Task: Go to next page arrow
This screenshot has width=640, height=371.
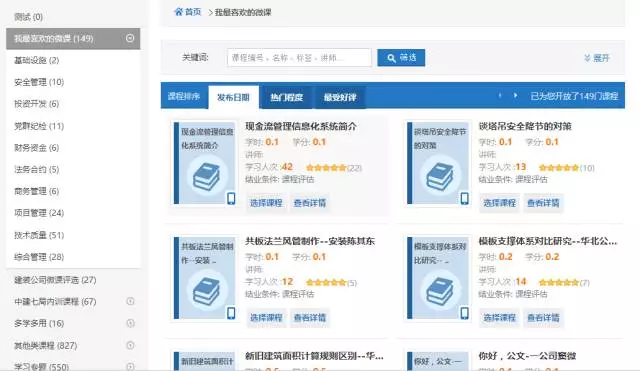Action: tap(516, 96)
